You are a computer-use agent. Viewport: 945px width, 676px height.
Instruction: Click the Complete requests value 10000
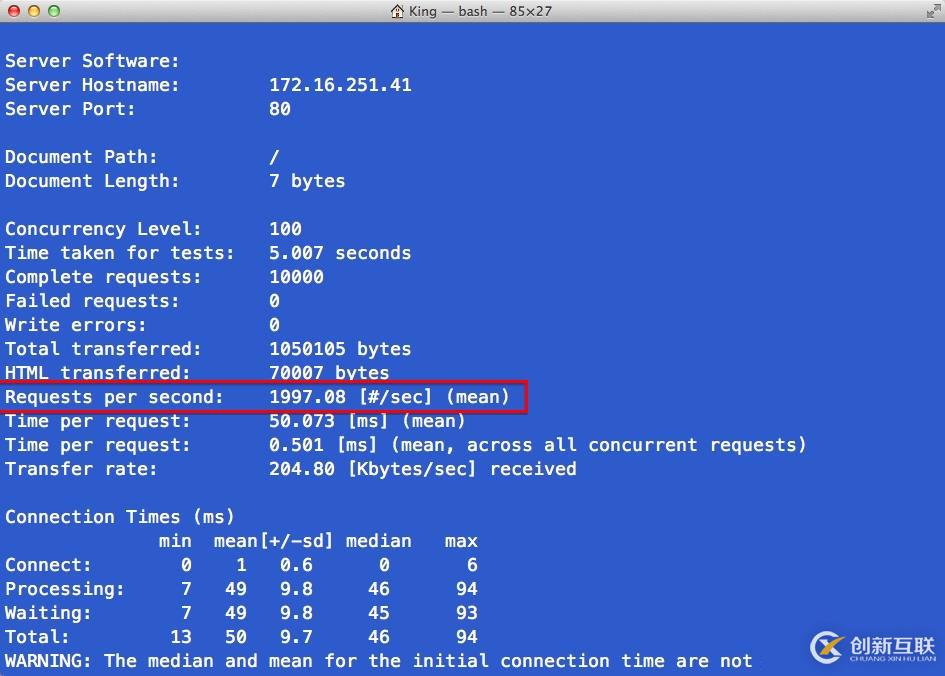tap(296, 277)
